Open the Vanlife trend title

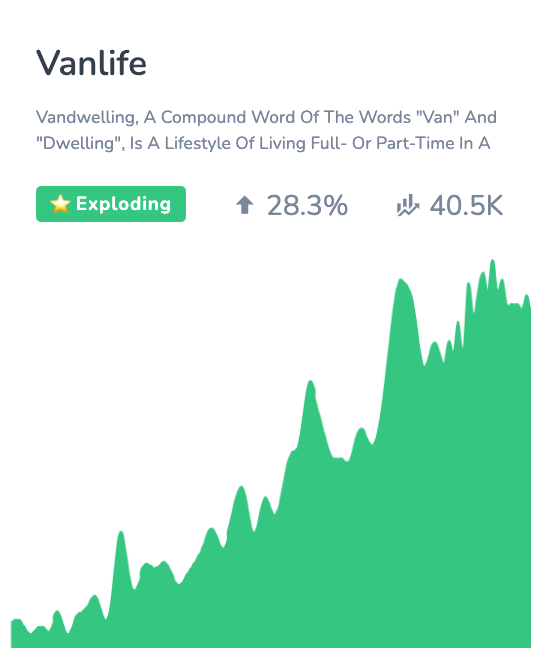[x=91, y=63]
